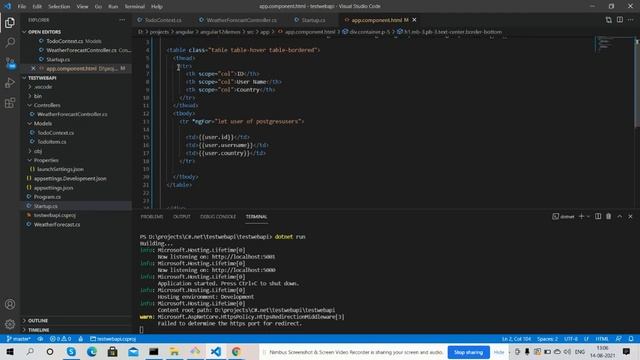Maximize the panel with the up chevron
640x360 pixels.
click(620, 216)
